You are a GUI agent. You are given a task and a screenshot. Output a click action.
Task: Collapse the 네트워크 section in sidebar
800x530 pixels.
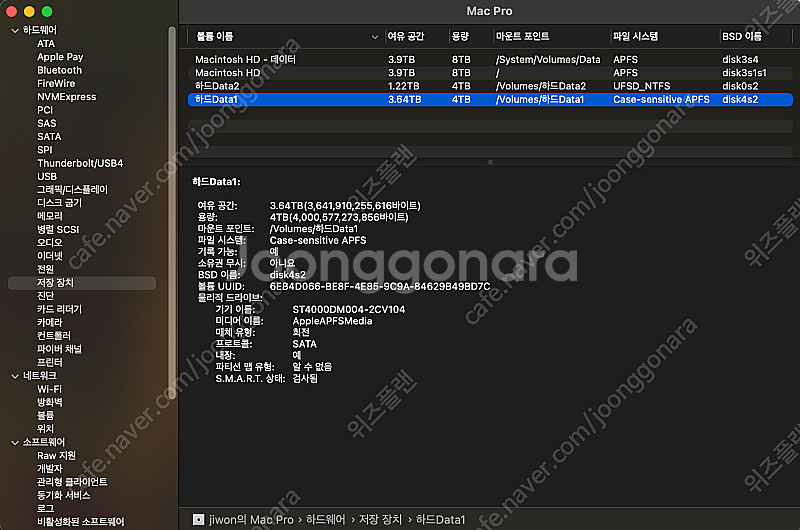point(15,376)
